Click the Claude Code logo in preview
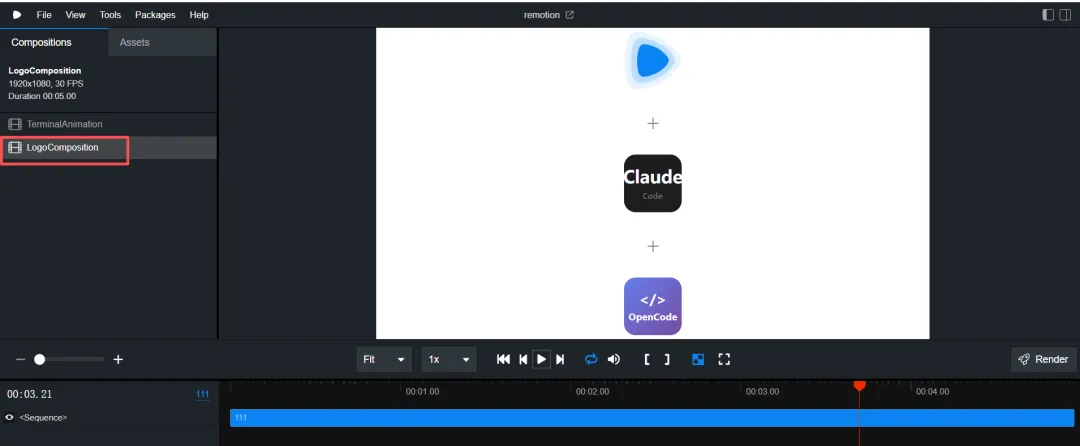 pyautogui.click(x=653, y=183)
